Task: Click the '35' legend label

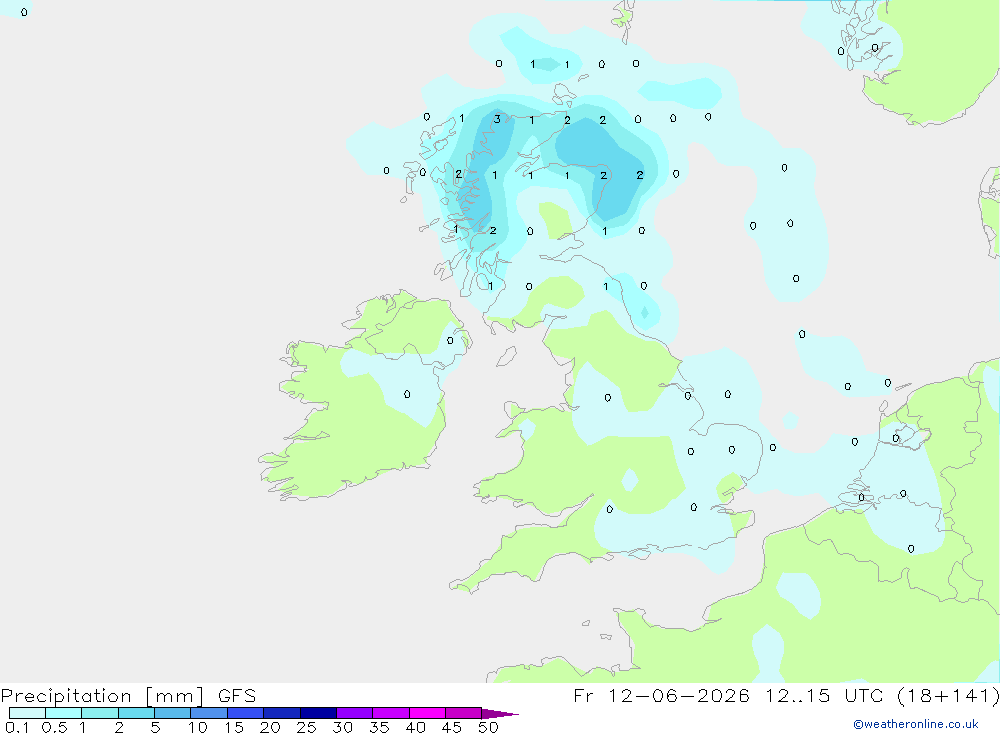Action: pos(379,727)
